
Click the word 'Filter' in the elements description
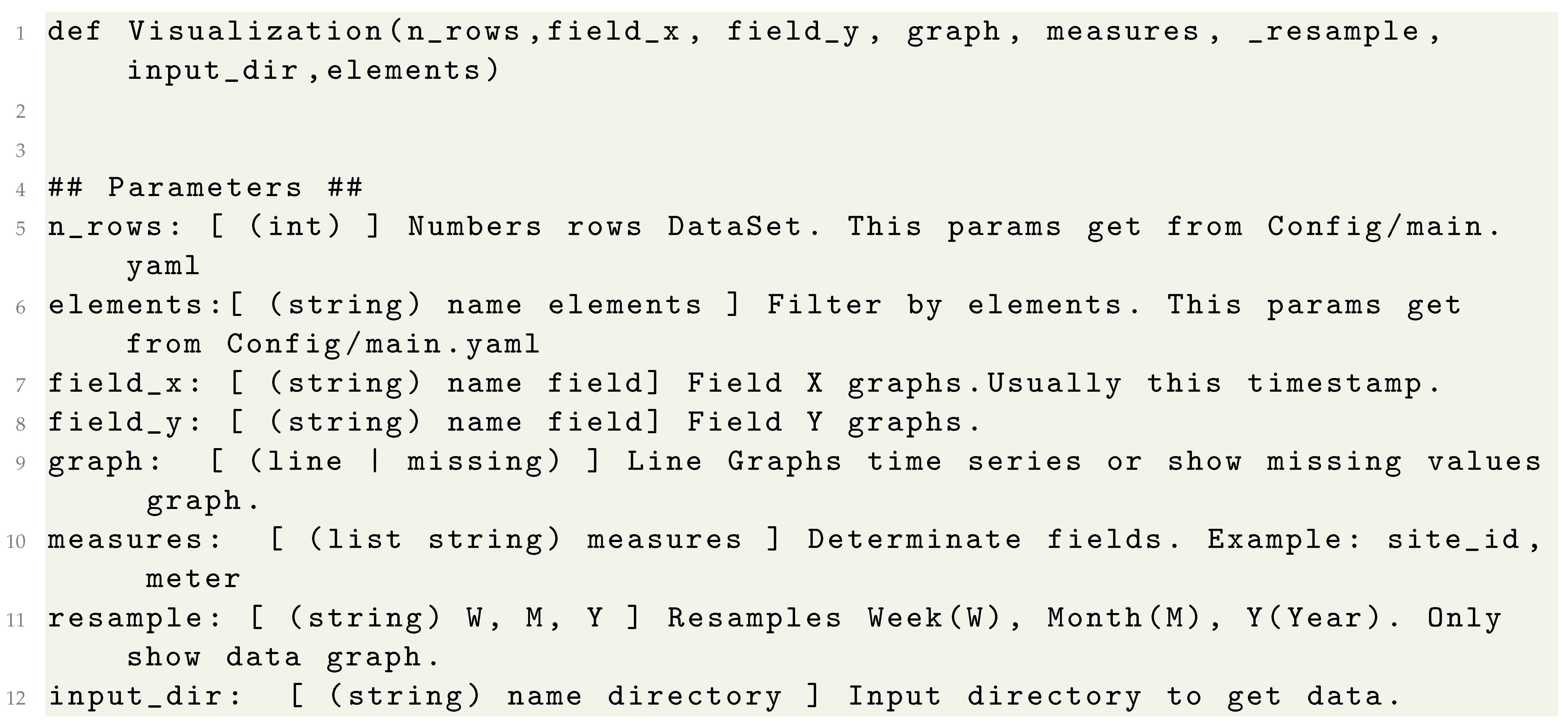(x=824, y=305)
